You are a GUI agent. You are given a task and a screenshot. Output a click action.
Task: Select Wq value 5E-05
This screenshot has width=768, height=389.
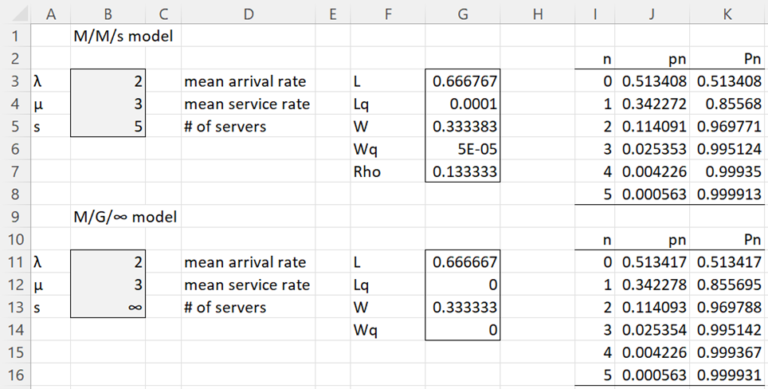[x=462, y=149]
